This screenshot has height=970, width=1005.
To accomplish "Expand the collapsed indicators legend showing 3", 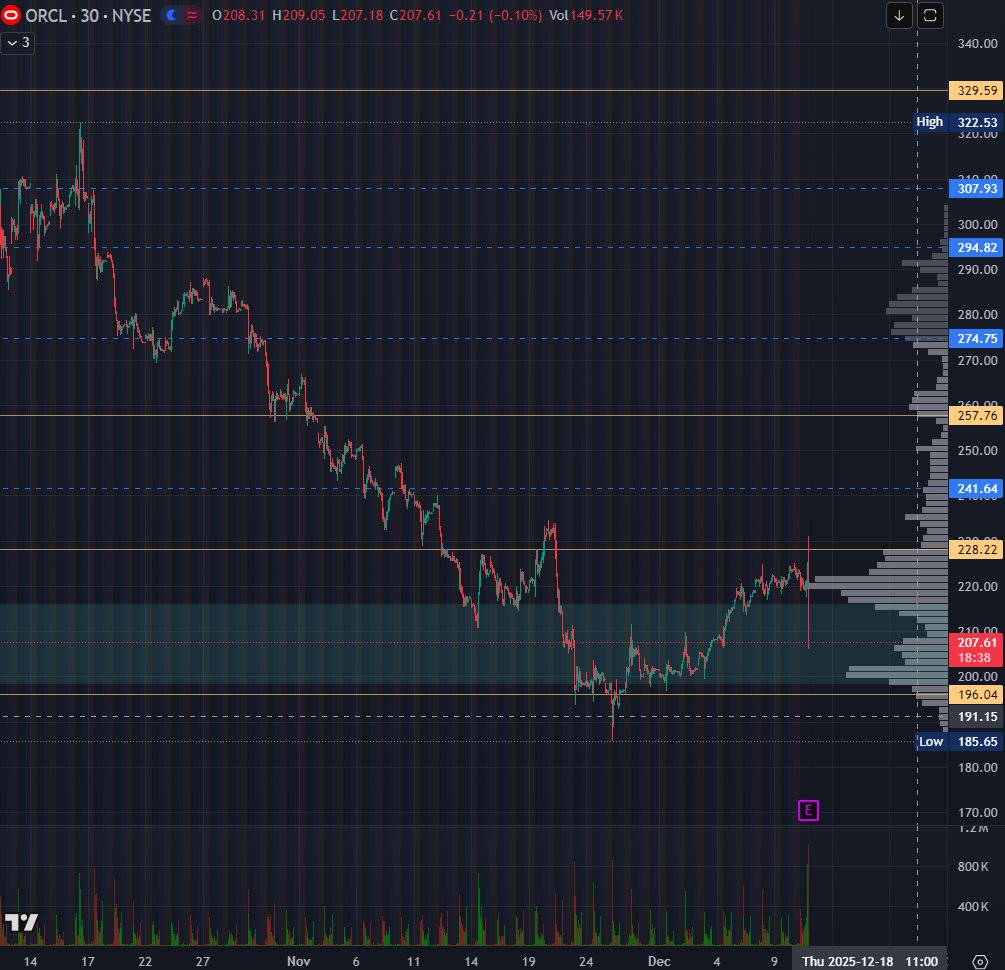I will pyautogui.click(x=17, y=43).
